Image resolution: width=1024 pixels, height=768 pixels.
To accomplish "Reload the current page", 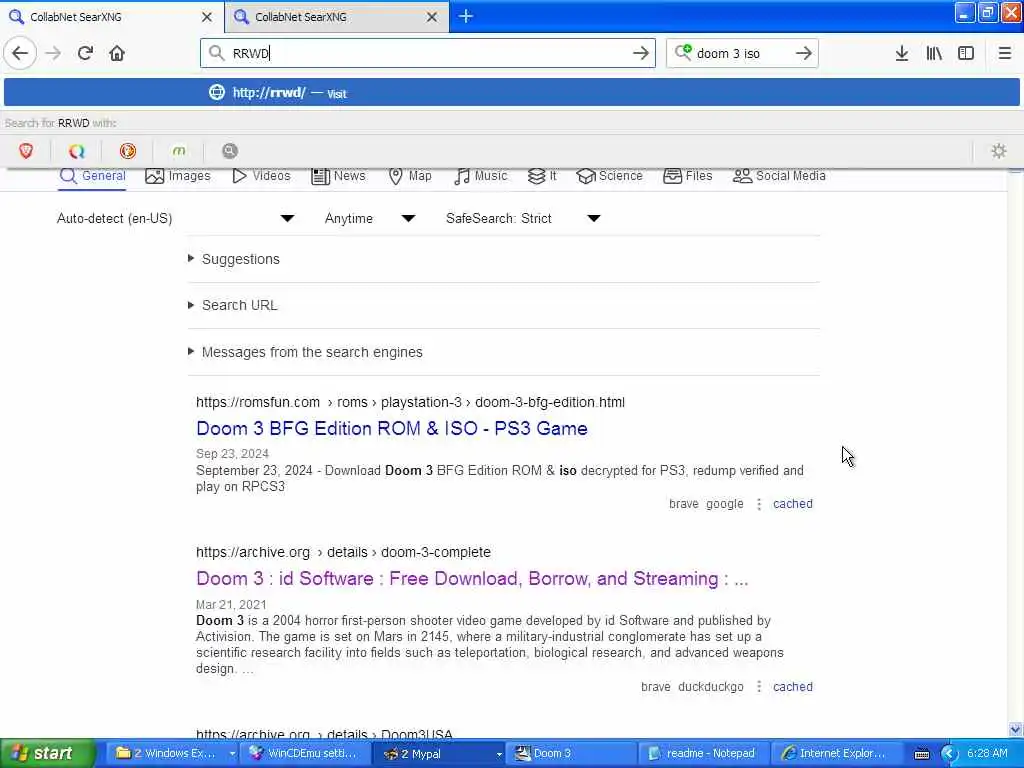I will (85, 53).
